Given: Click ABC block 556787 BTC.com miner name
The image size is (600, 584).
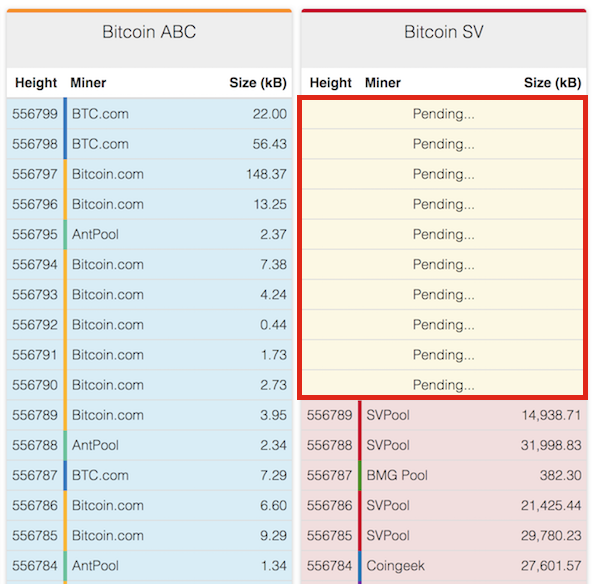Looking at the screenshot, I should pyautogui.click(x=100, y=475).
